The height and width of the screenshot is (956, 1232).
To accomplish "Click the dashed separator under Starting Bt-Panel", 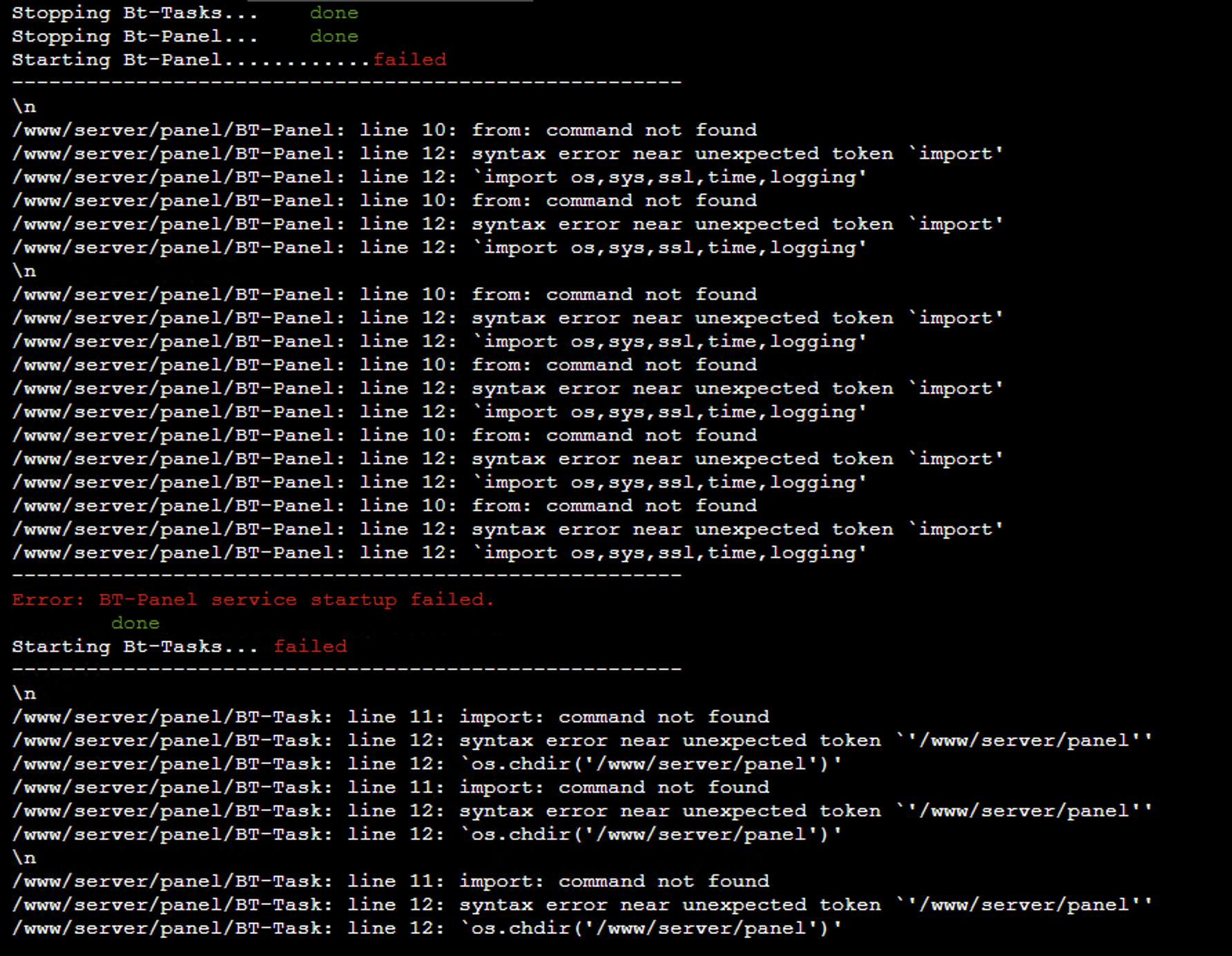I will 347,83.
